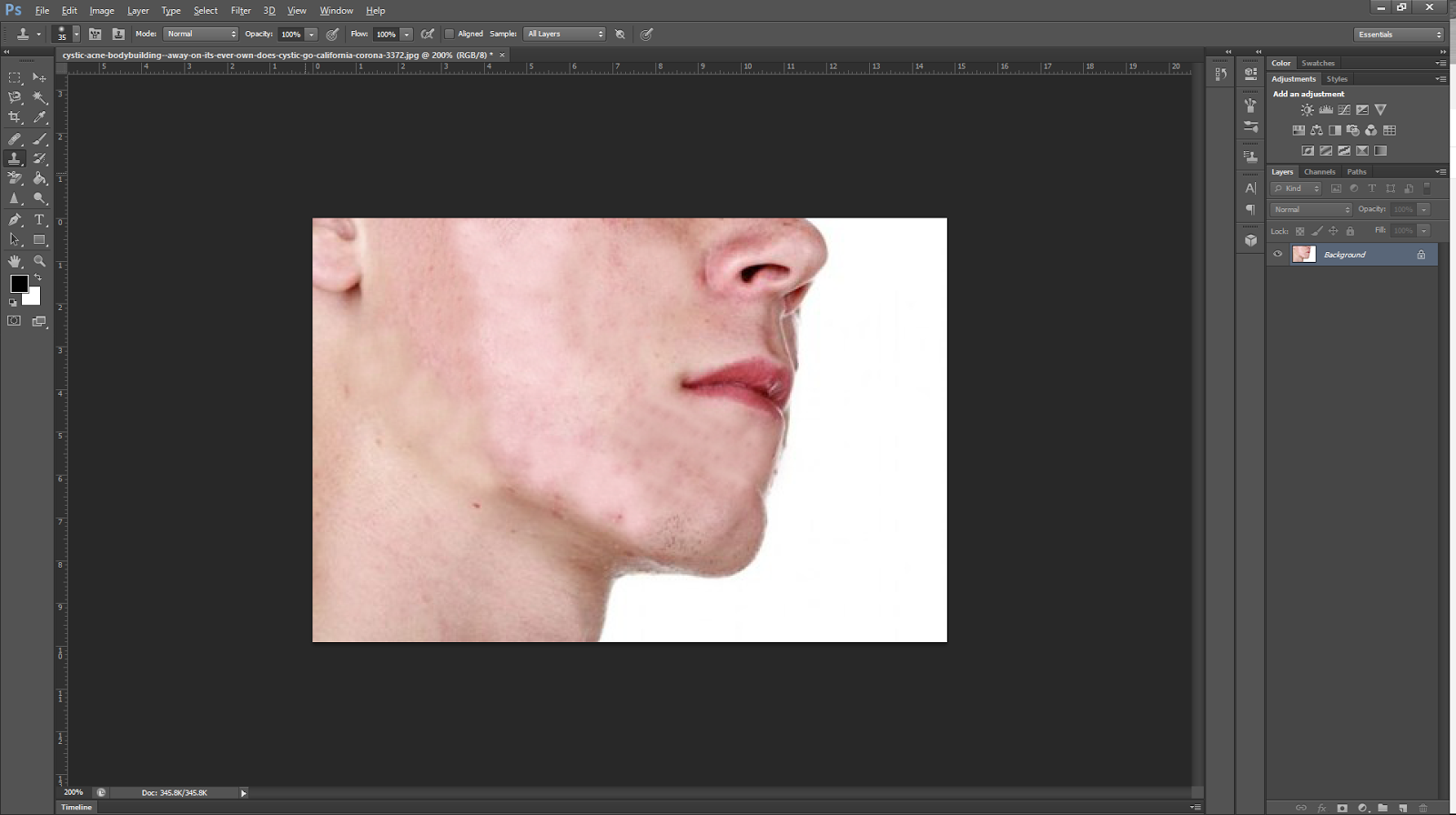Select the Pen tool

(15, 220)
